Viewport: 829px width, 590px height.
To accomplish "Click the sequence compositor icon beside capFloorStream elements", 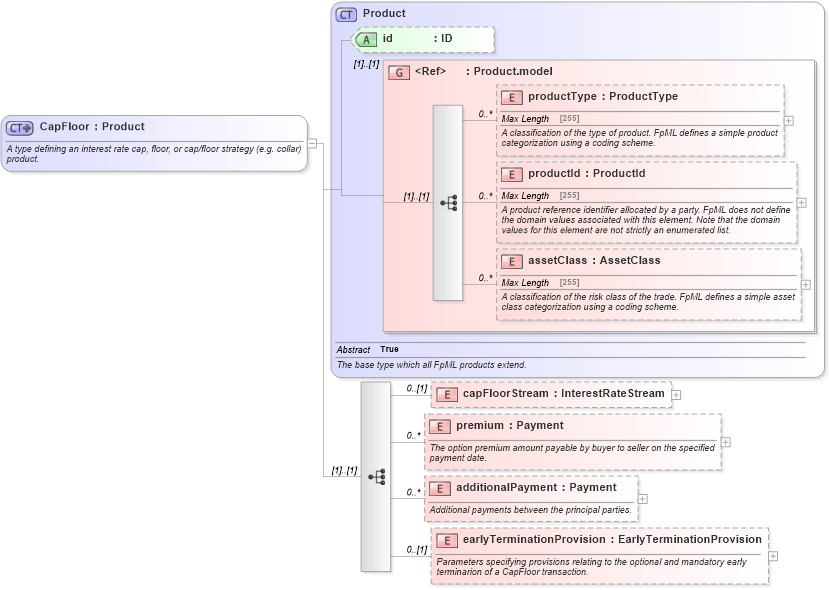I will 376,477.
